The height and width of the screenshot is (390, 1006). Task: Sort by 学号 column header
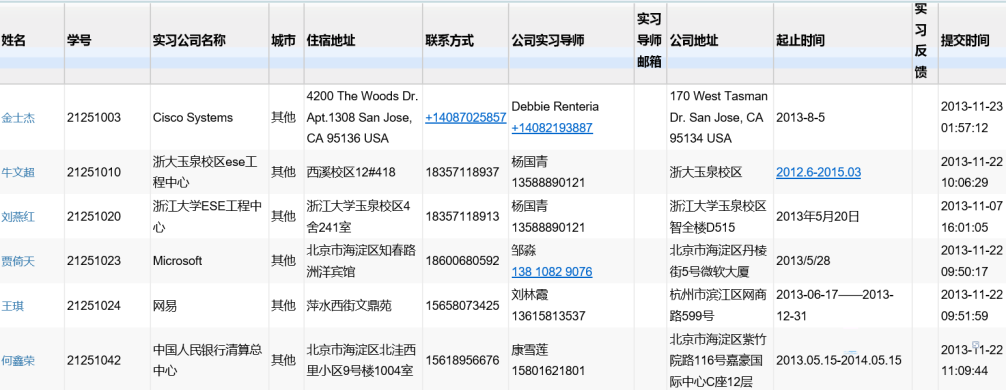(79, 40)
